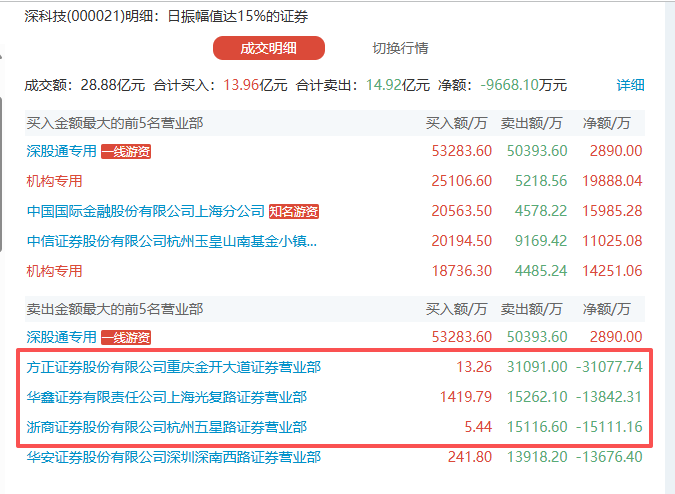The width and height of the screenshot is (675, 494).
Task: Select the 成交明细 tab
Action: click(269, 48)
